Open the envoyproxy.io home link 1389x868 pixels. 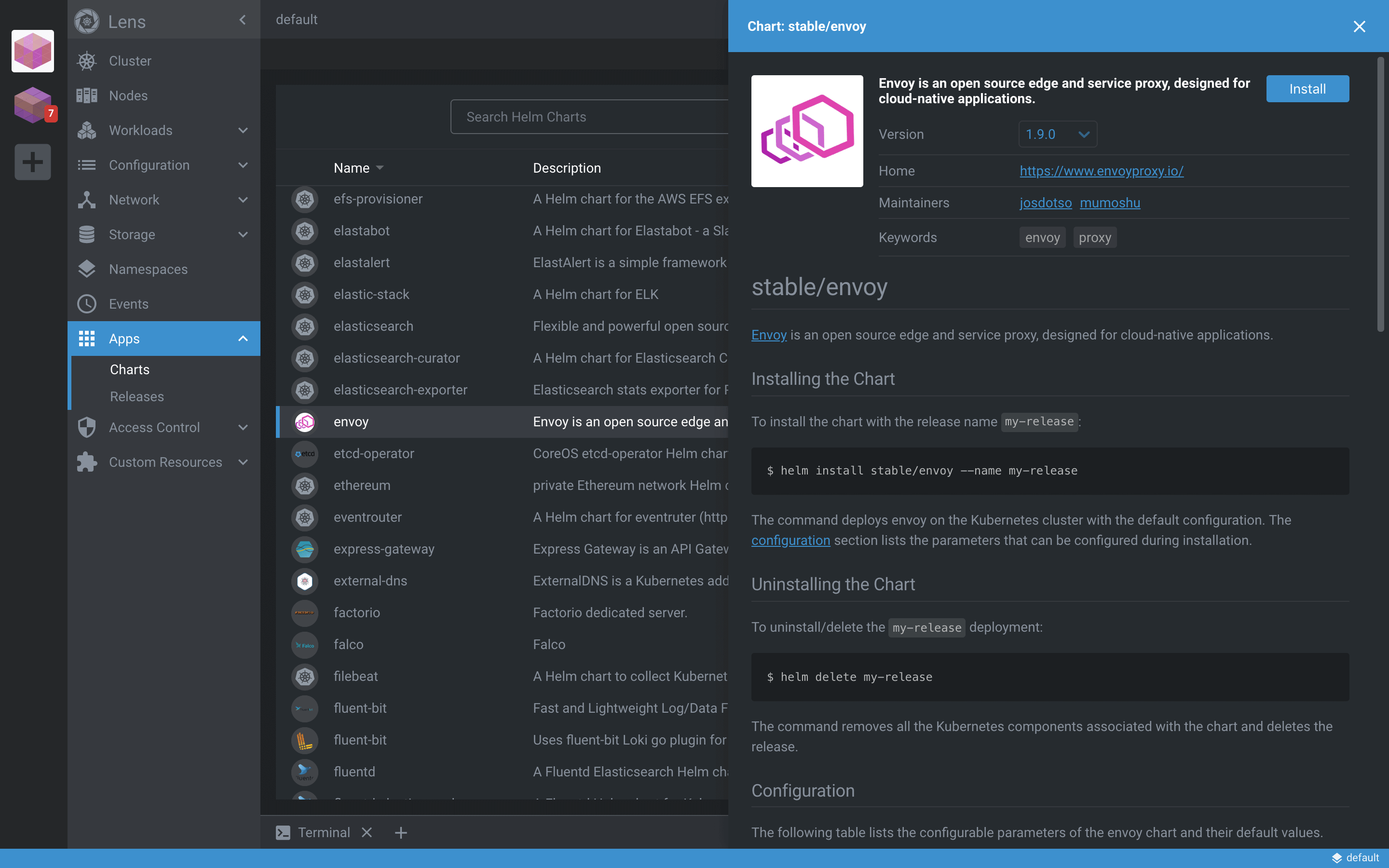tap(1101, 171)
